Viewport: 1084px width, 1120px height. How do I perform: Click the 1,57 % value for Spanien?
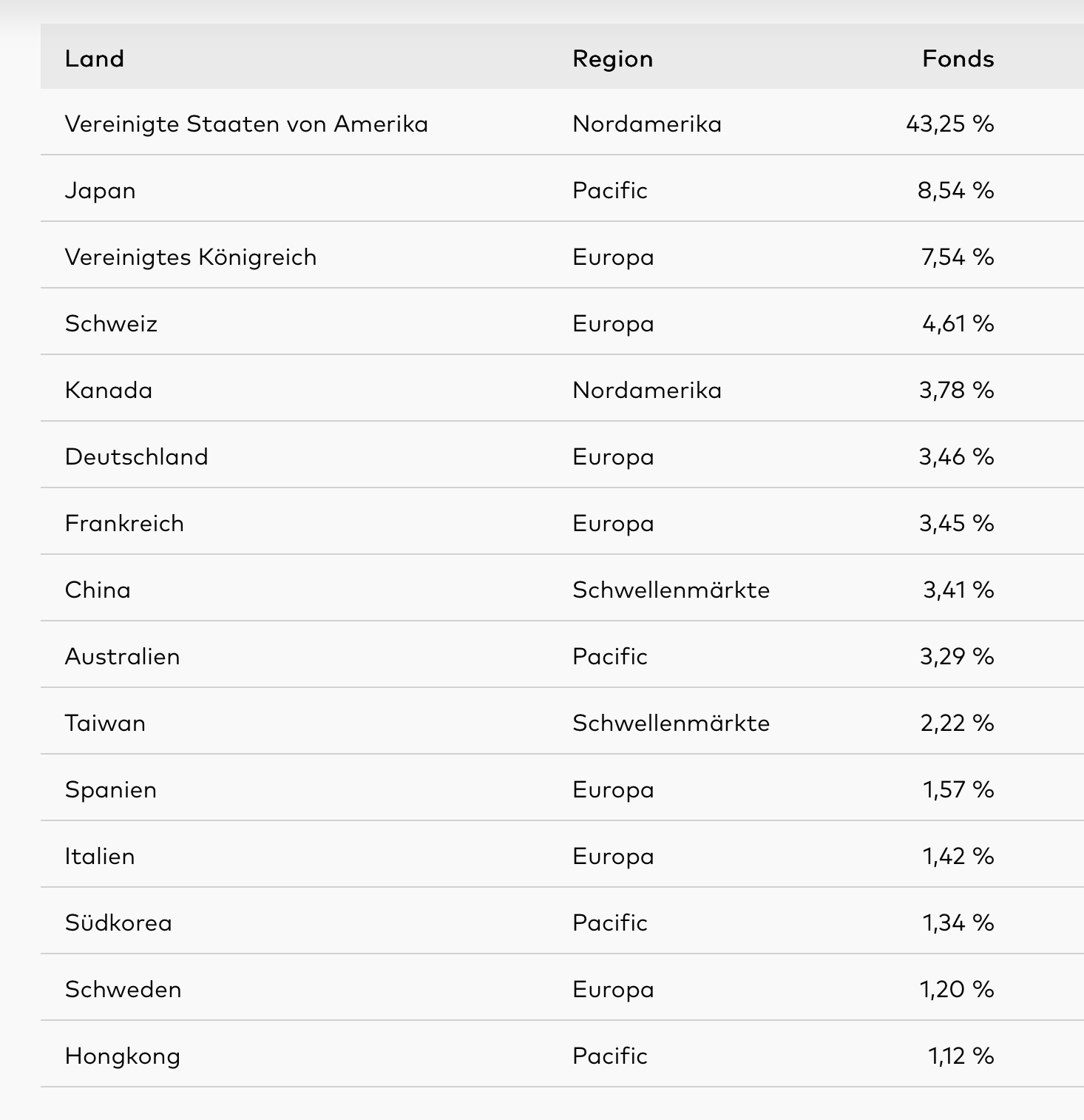tap(958, 789)
